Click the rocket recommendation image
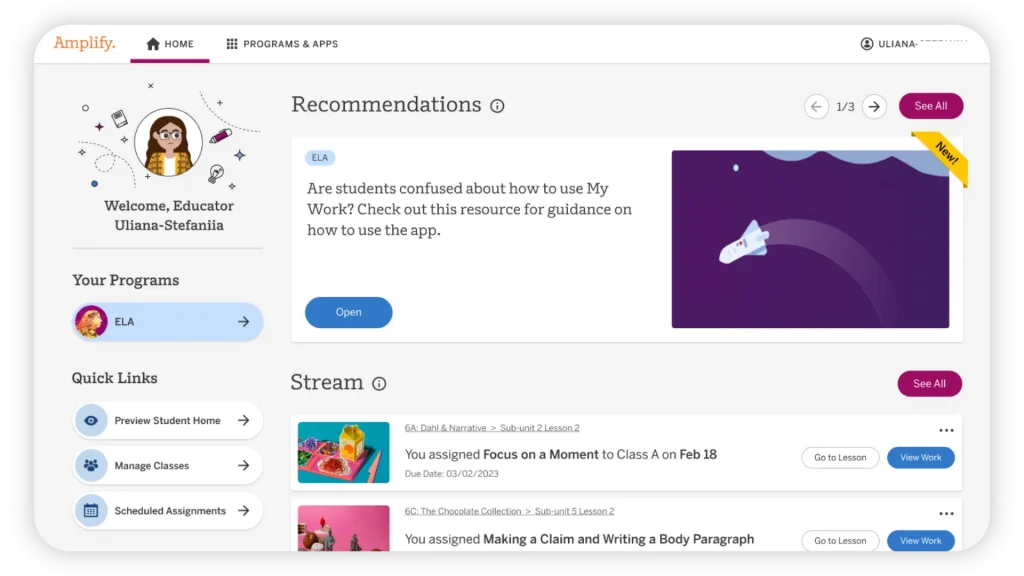The image size is (1024, 576). click(810, 239)
